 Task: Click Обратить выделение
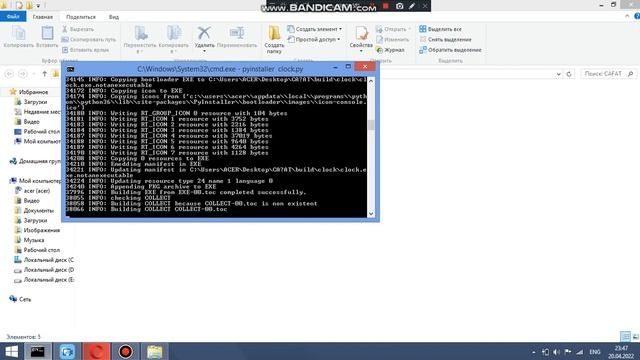tap(450, 50)
